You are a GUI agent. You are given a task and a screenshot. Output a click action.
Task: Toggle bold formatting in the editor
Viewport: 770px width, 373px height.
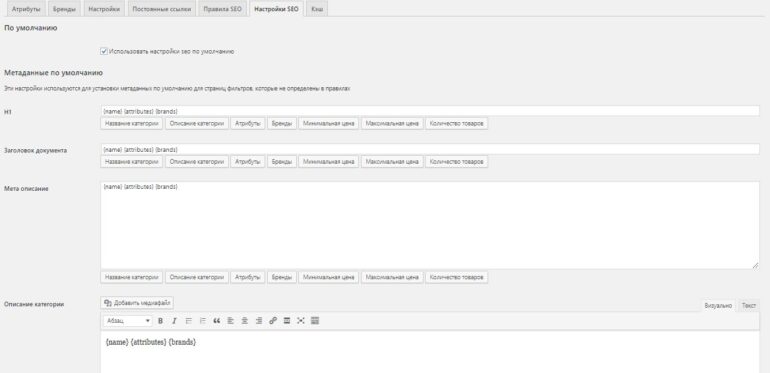[160, 321]
